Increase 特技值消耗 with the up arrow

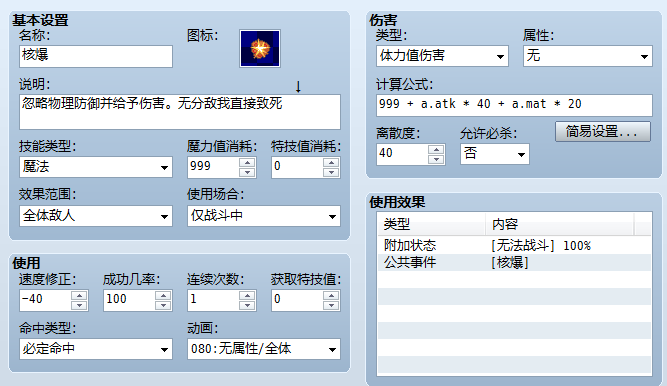[331, 162]
